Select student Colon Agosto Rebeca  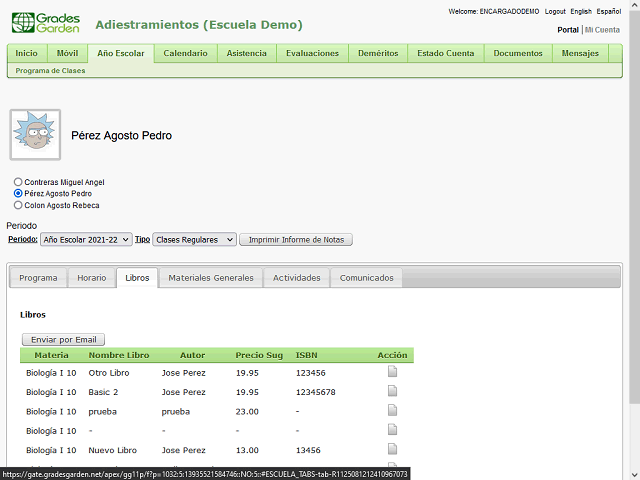[18, 205]
